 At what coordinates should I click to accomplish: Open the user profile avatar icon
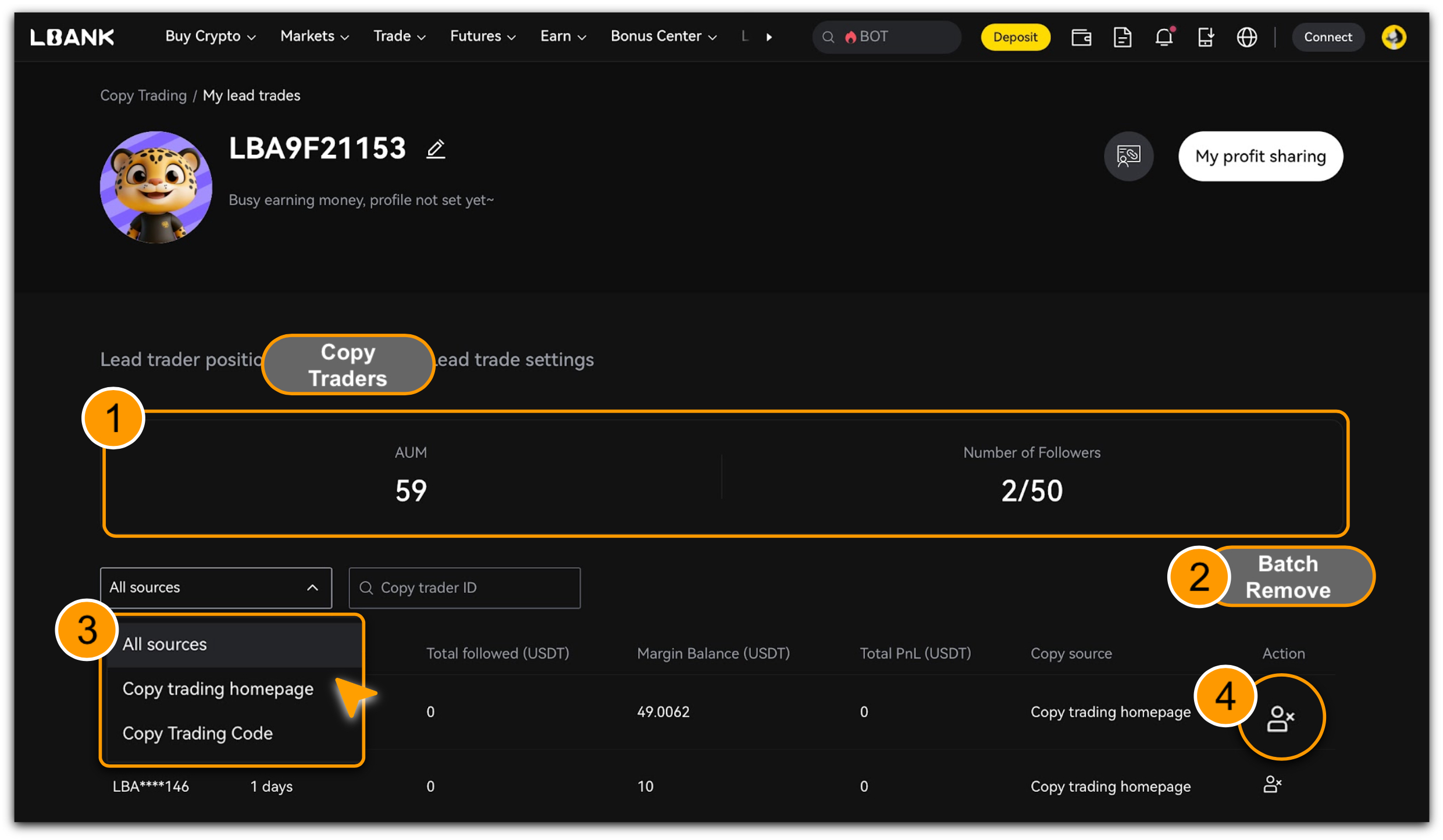tap(1394, 37)
